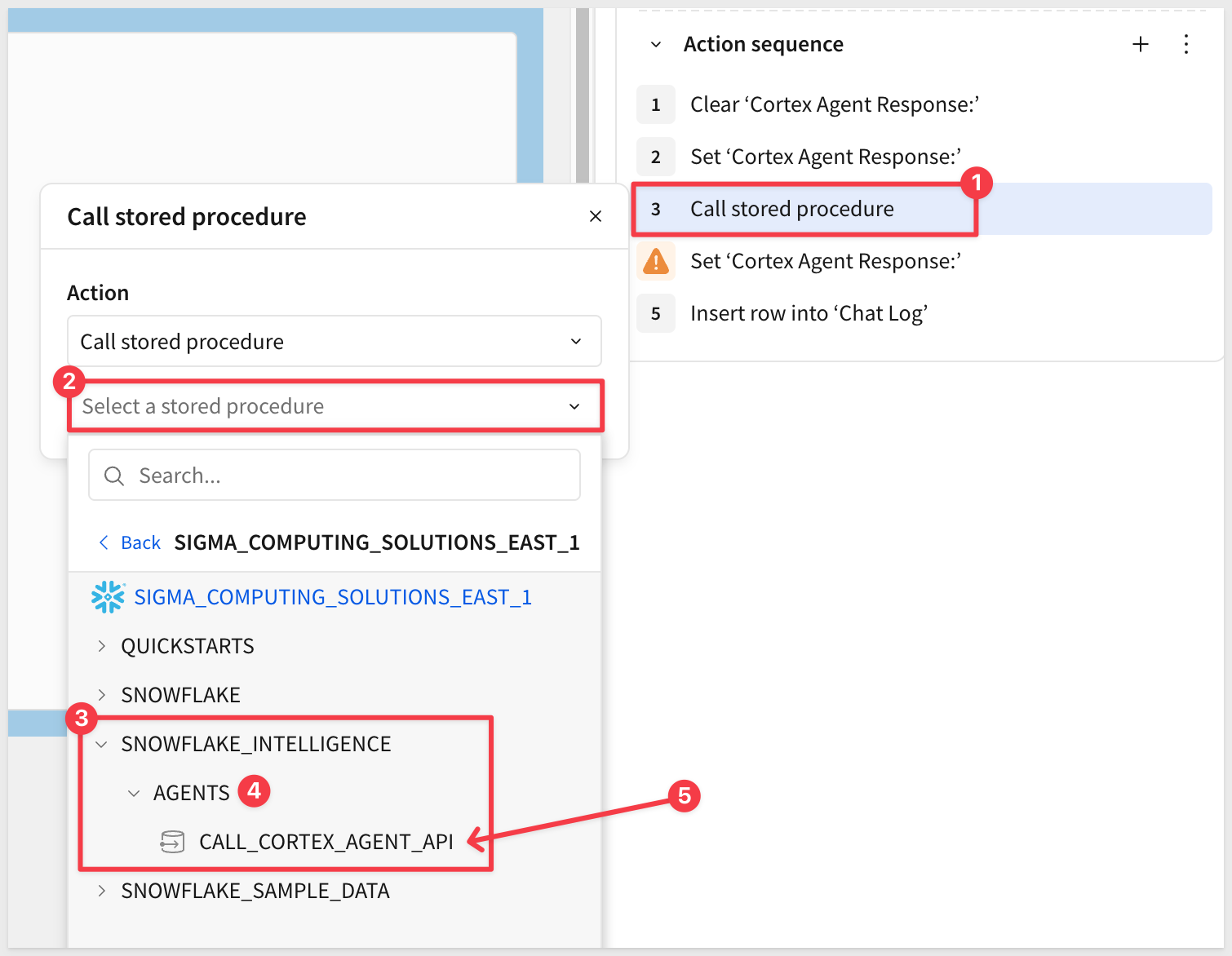1232x956 pixels.
Task: Expand the QUICKSTARTS database
Action: (x=102, y=646)
